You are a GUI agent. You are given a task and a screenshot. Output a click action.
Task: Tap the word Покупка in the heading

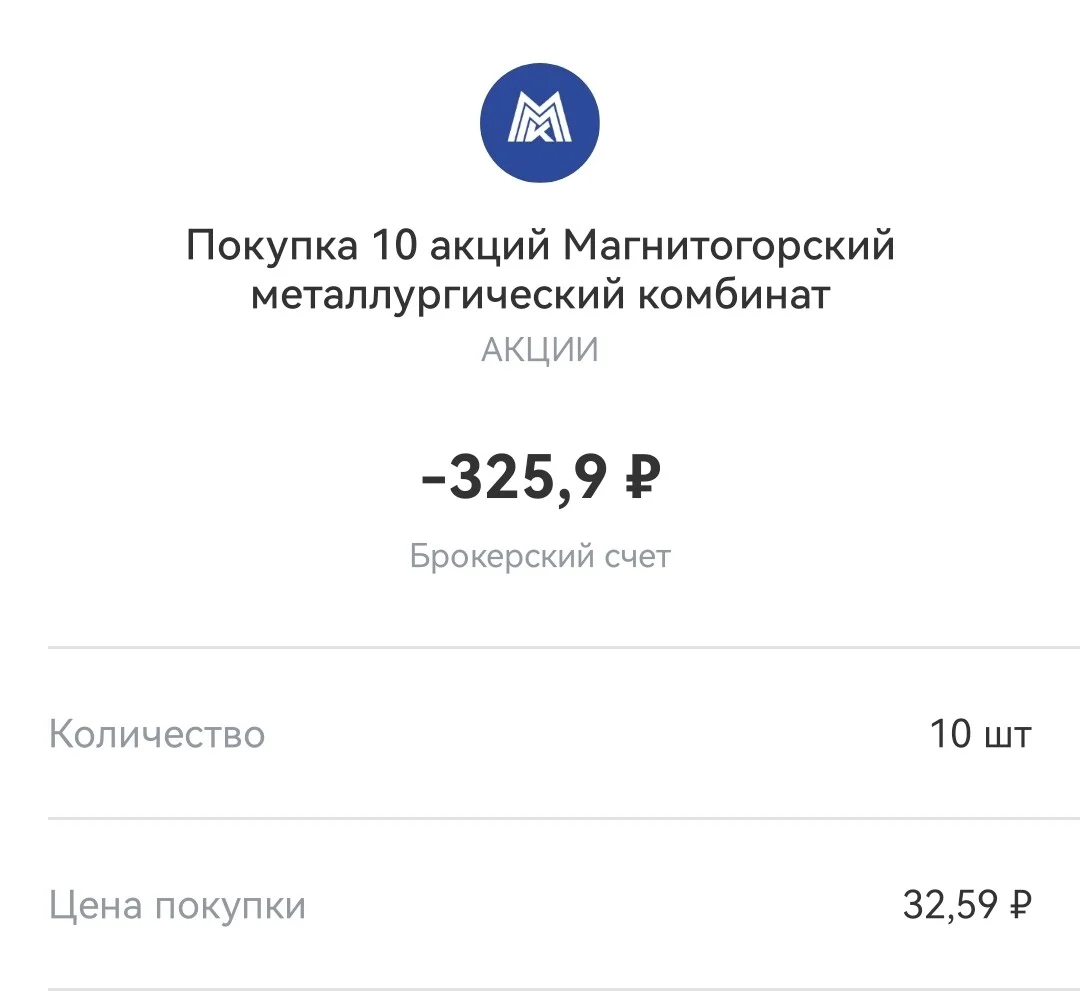(272, 247)
